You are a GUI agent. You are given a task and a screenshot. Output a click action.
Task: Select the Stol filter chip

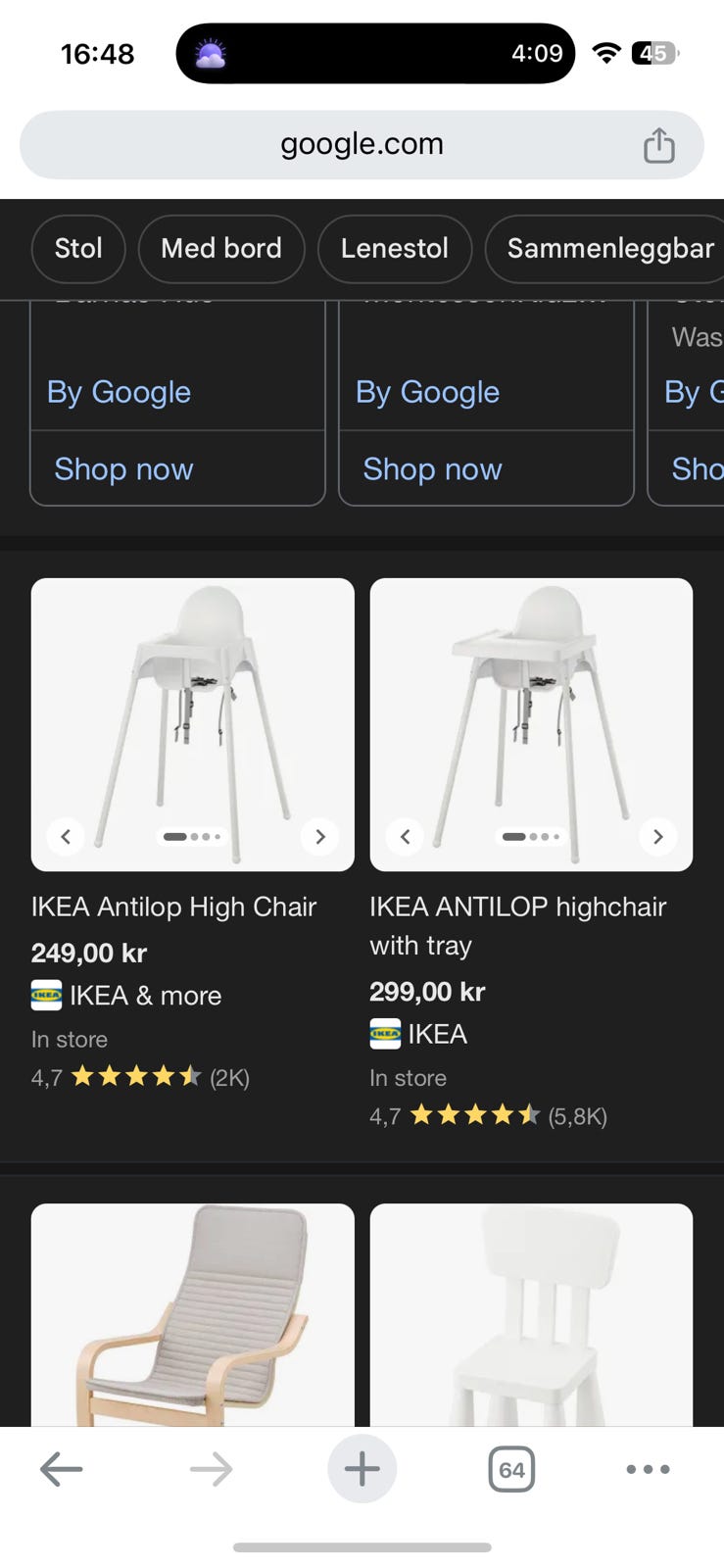click(x=78, y=249)
